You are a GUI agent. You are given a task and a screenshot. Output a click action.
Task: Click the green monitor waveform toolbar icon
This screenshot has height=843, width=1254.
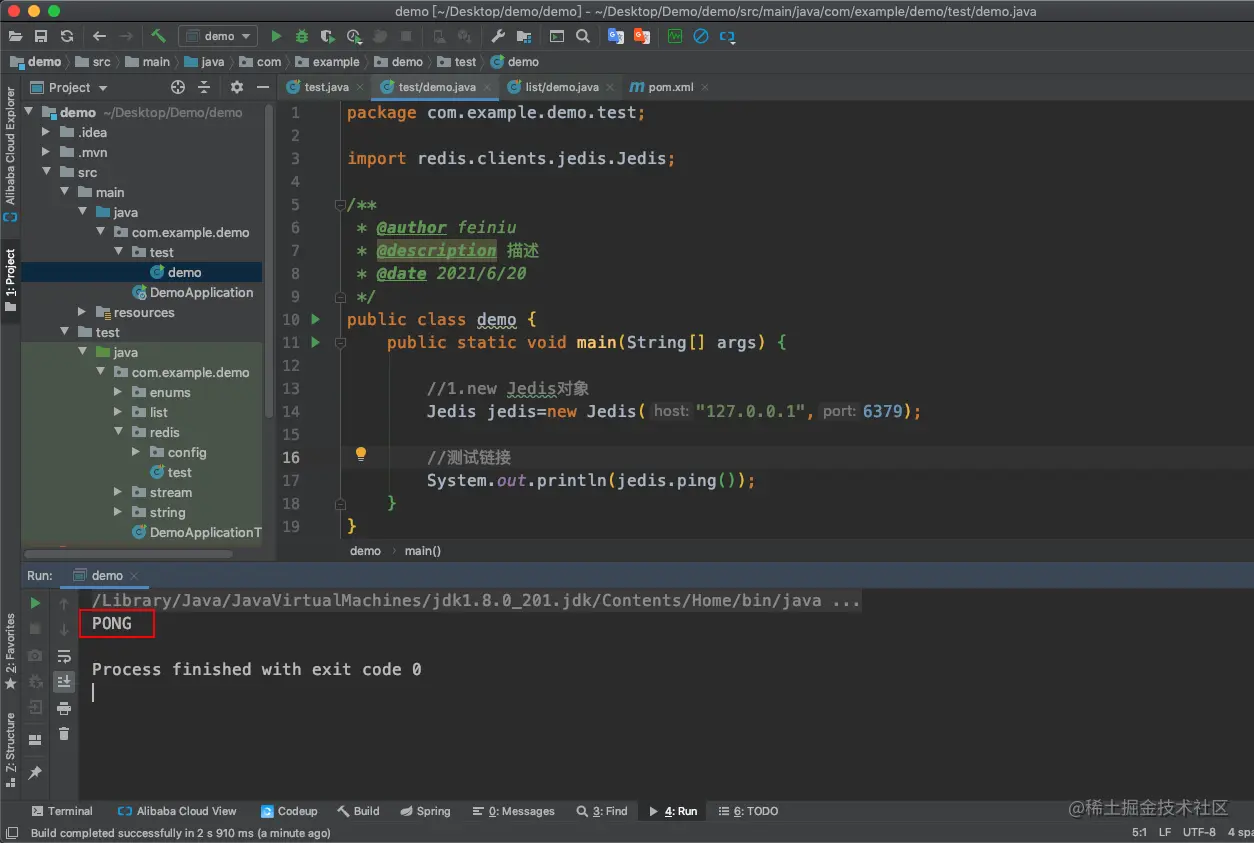675,36
